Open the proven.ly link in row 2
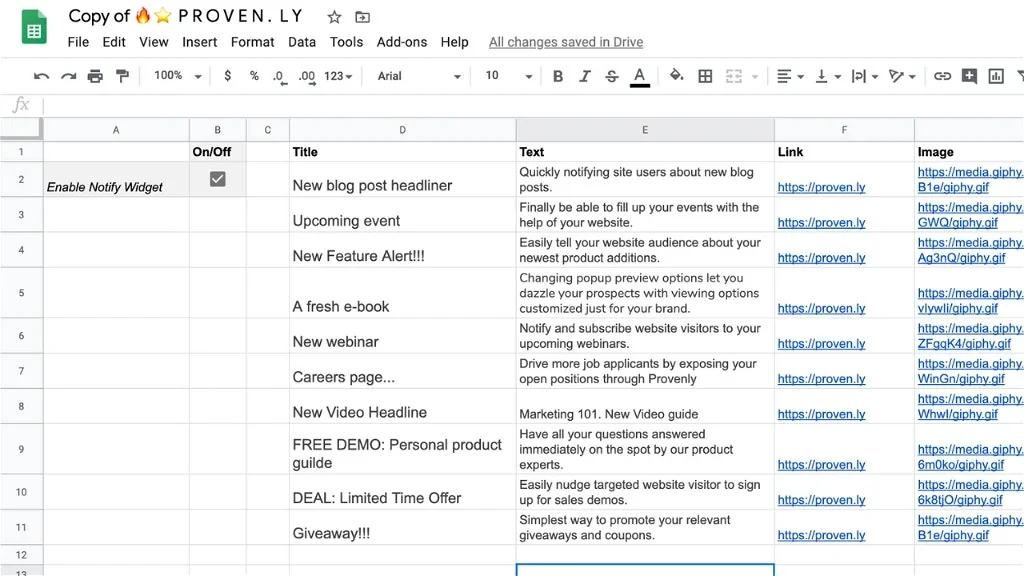Image resolution: width=1024 pixels, height=576 pixels. pyautogui.click(x=822, y=187)
